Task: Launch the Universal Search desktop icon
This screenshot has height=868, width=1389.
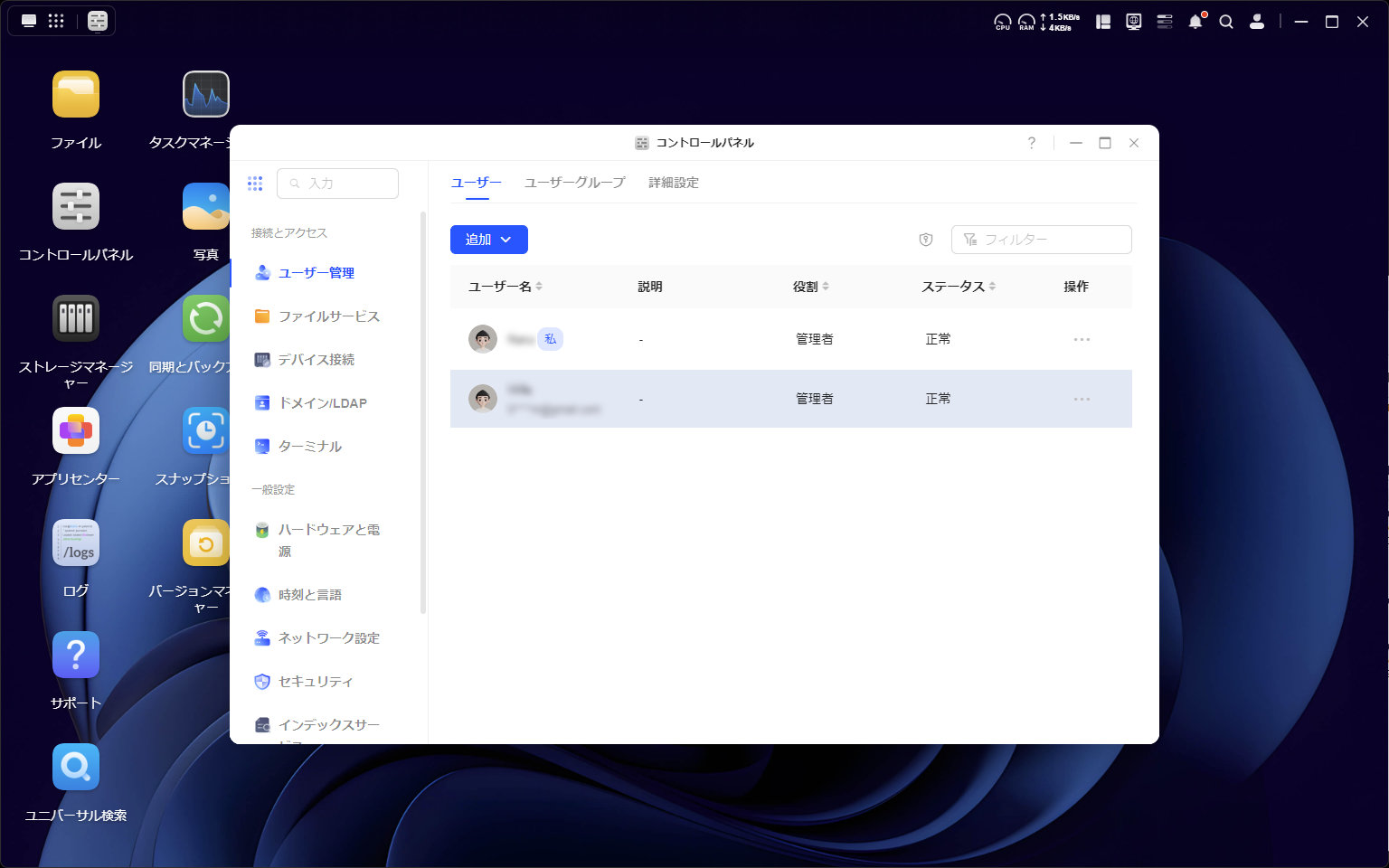Action: (76, 767)
